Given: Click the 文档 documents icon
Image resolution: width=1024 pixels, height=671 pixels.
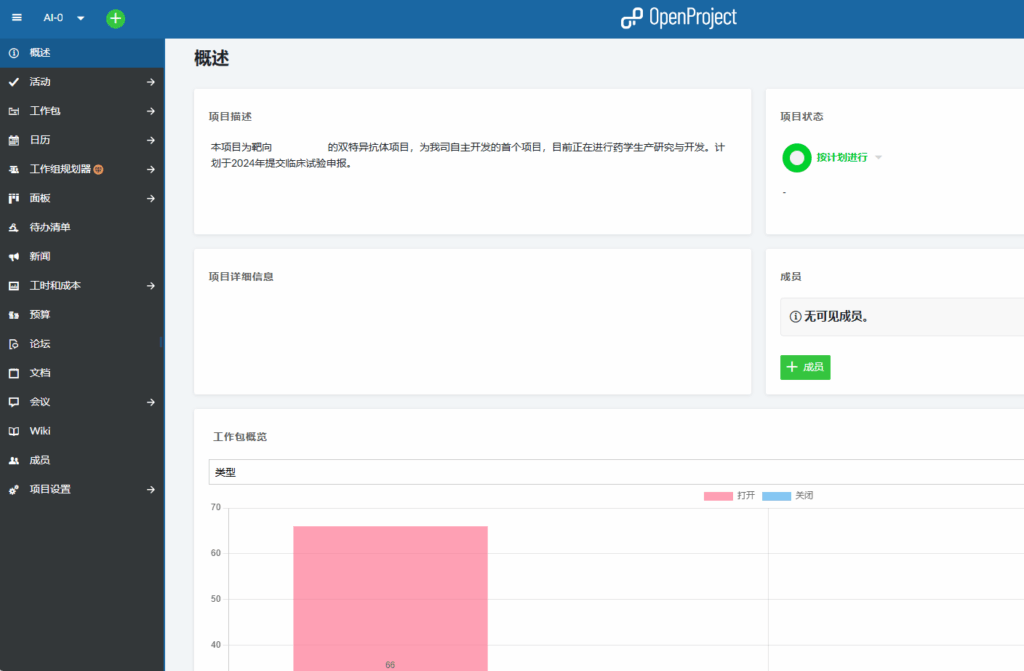Looking at the screenshot, I should point(14,373).
